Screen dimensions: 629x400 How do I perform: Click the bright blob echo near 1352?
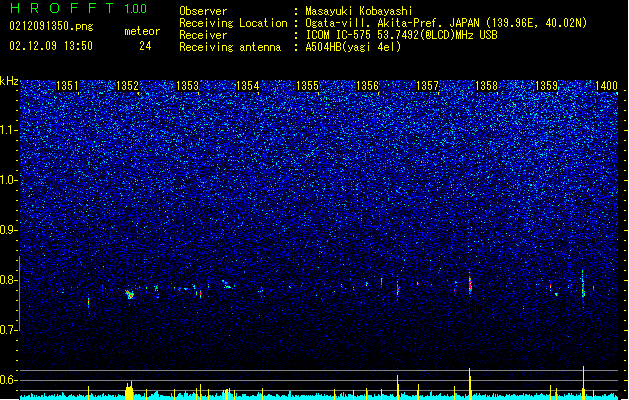click(129, 294)
